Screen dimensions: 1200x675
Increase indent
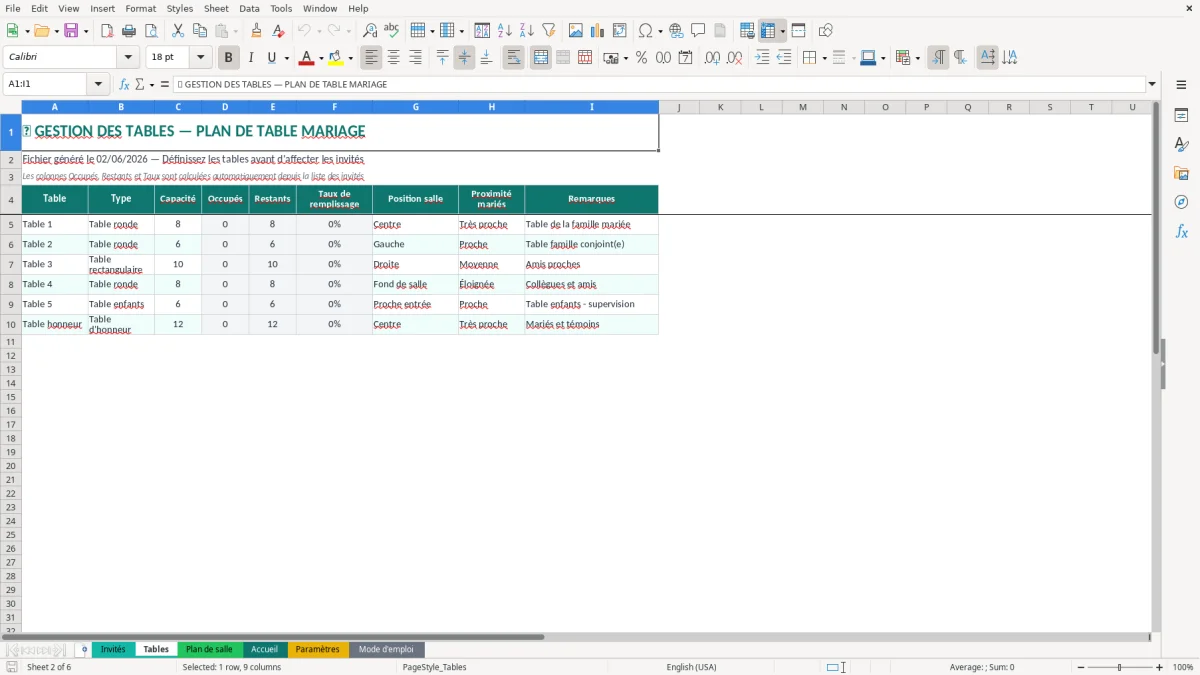tap(762, 58)
